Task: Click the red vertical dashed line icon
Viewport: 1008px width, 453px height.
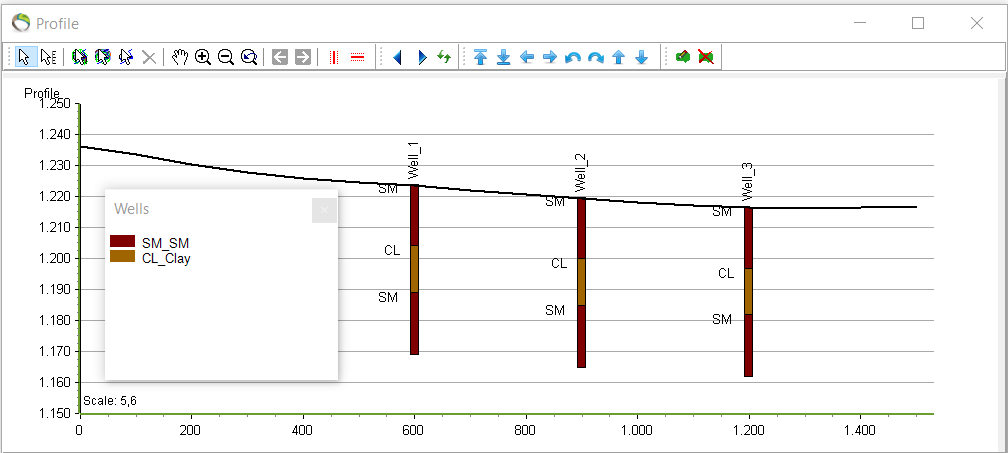Action: (x=334, y=57)
